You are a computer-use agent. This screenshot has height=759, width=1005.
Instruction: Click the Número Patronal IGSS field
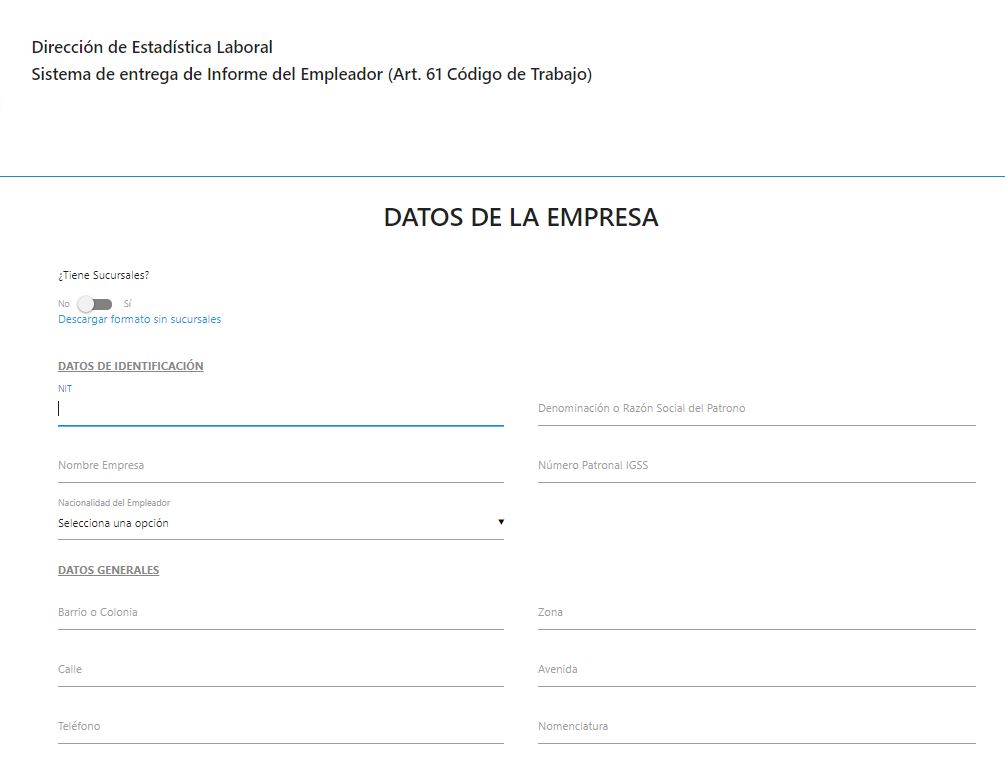(756, 466)
